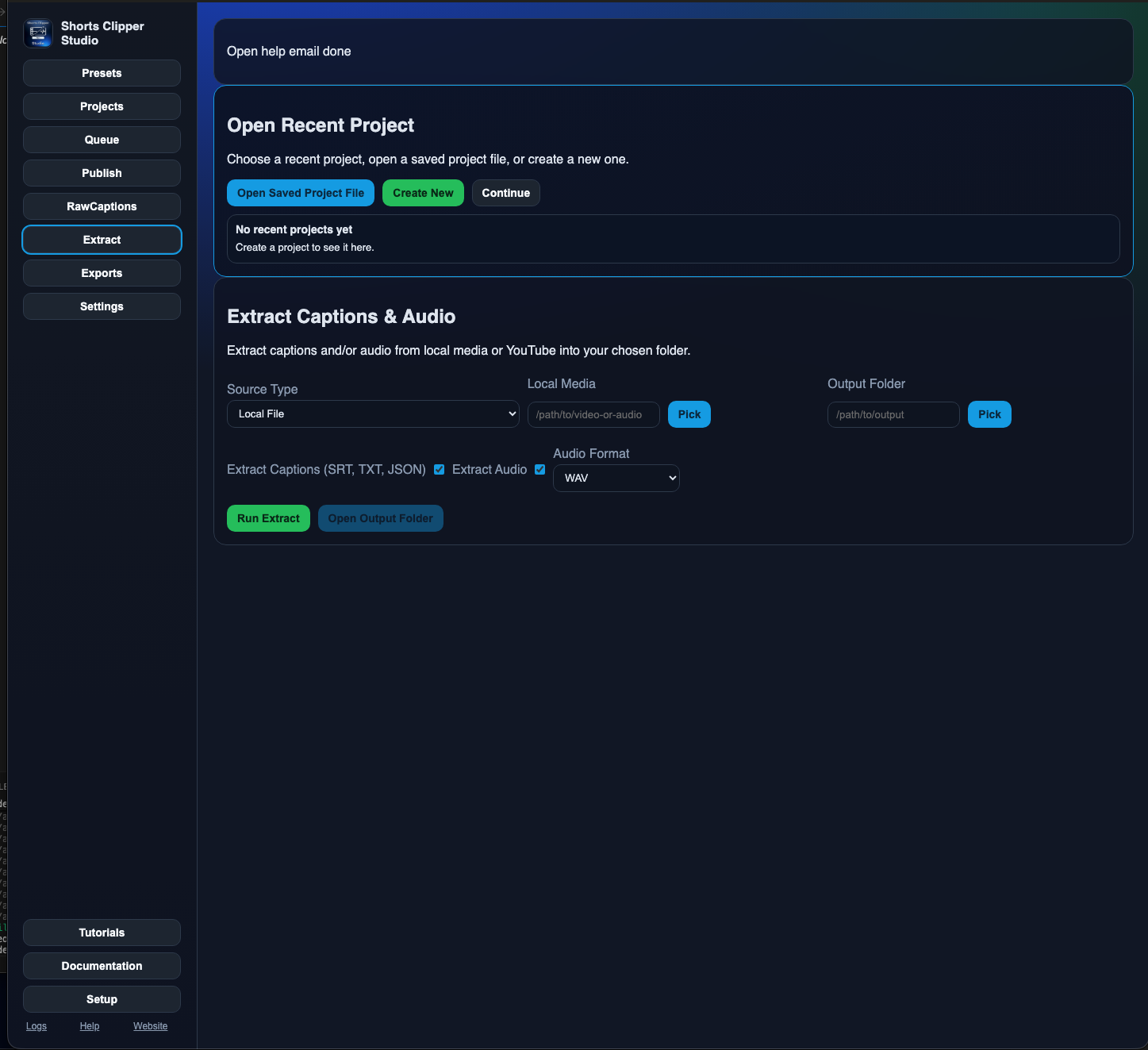The width and height of the screenshot is (1148, 1050).
Task: Click the Create New button
Action: click(x=423, y=193)
